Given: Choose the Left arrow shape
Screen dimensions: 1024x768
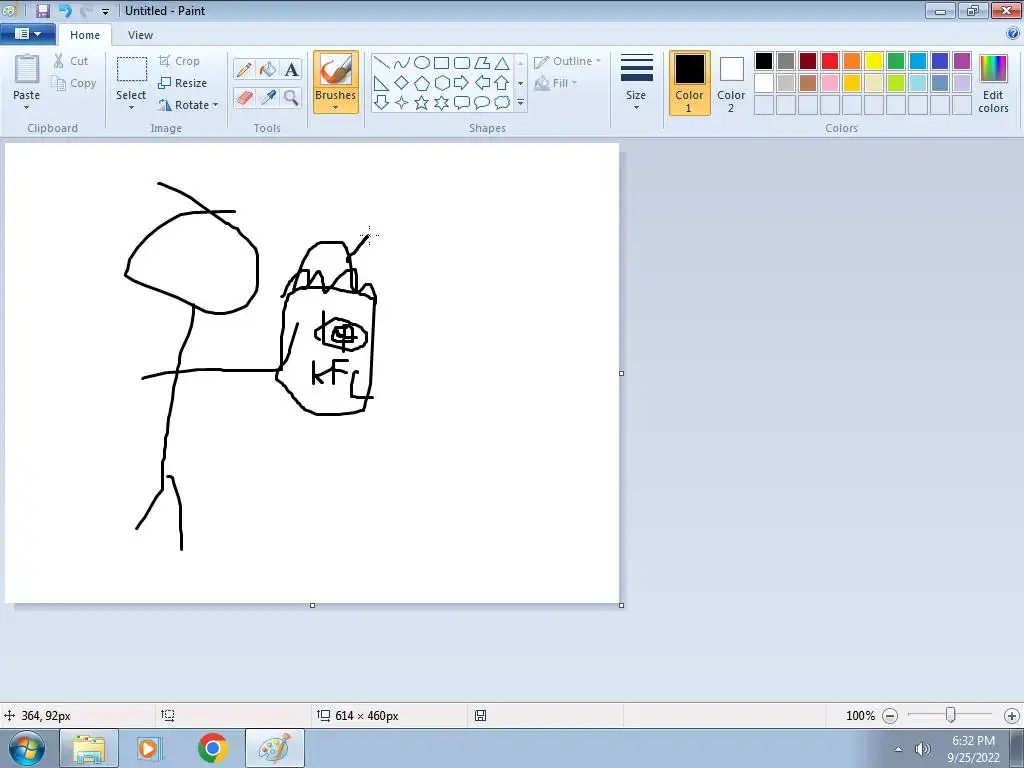Looking at the screenshot, I should pos(482,83).
